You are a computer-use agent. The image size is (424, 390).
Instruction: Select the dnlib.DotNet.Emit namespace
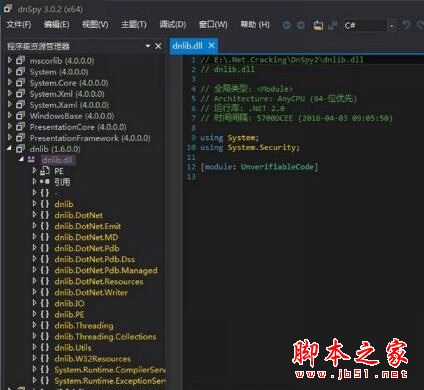88,226
